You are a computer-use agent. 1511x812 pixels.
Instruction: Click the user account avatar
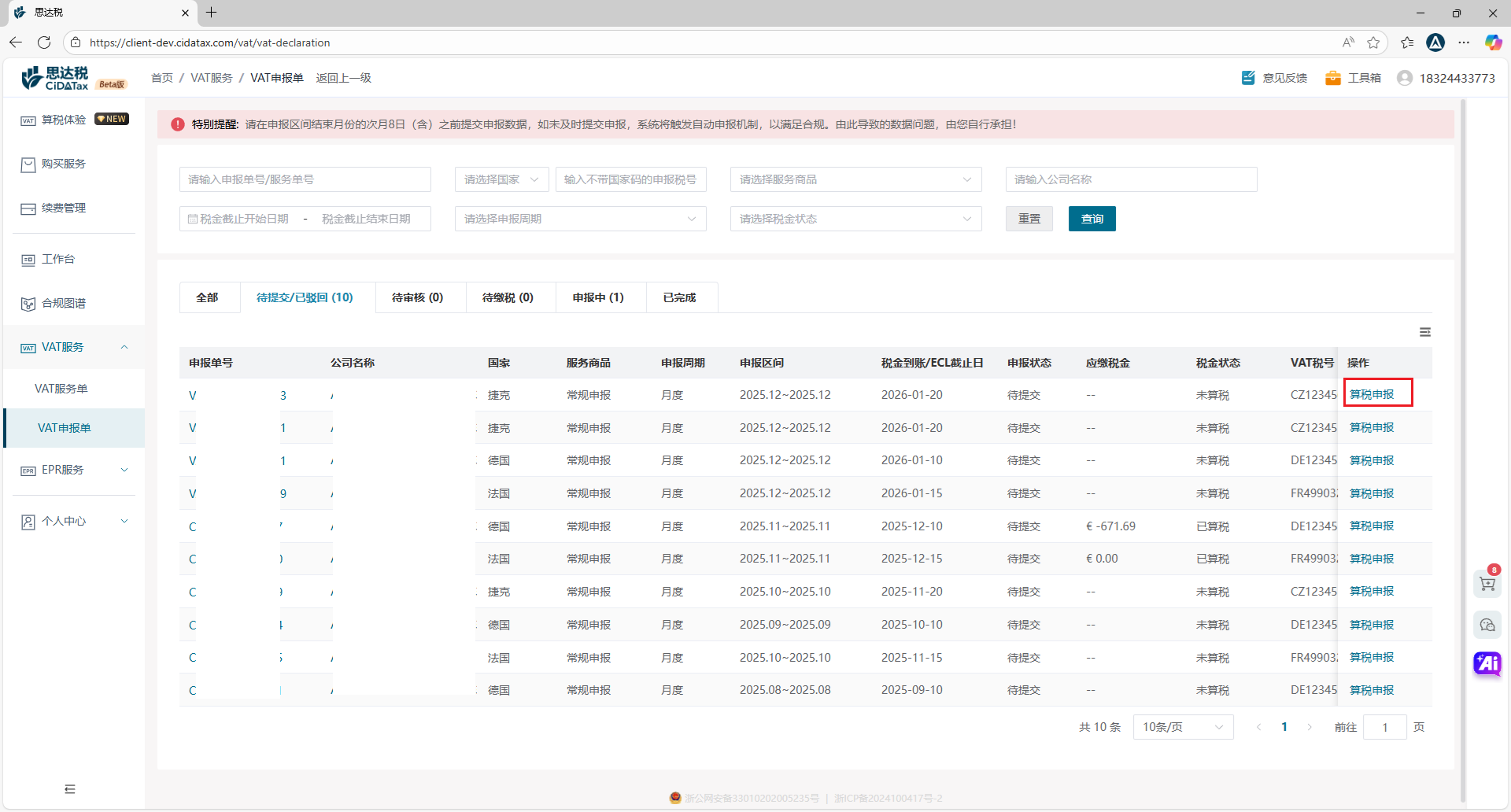click(1405, 78)
